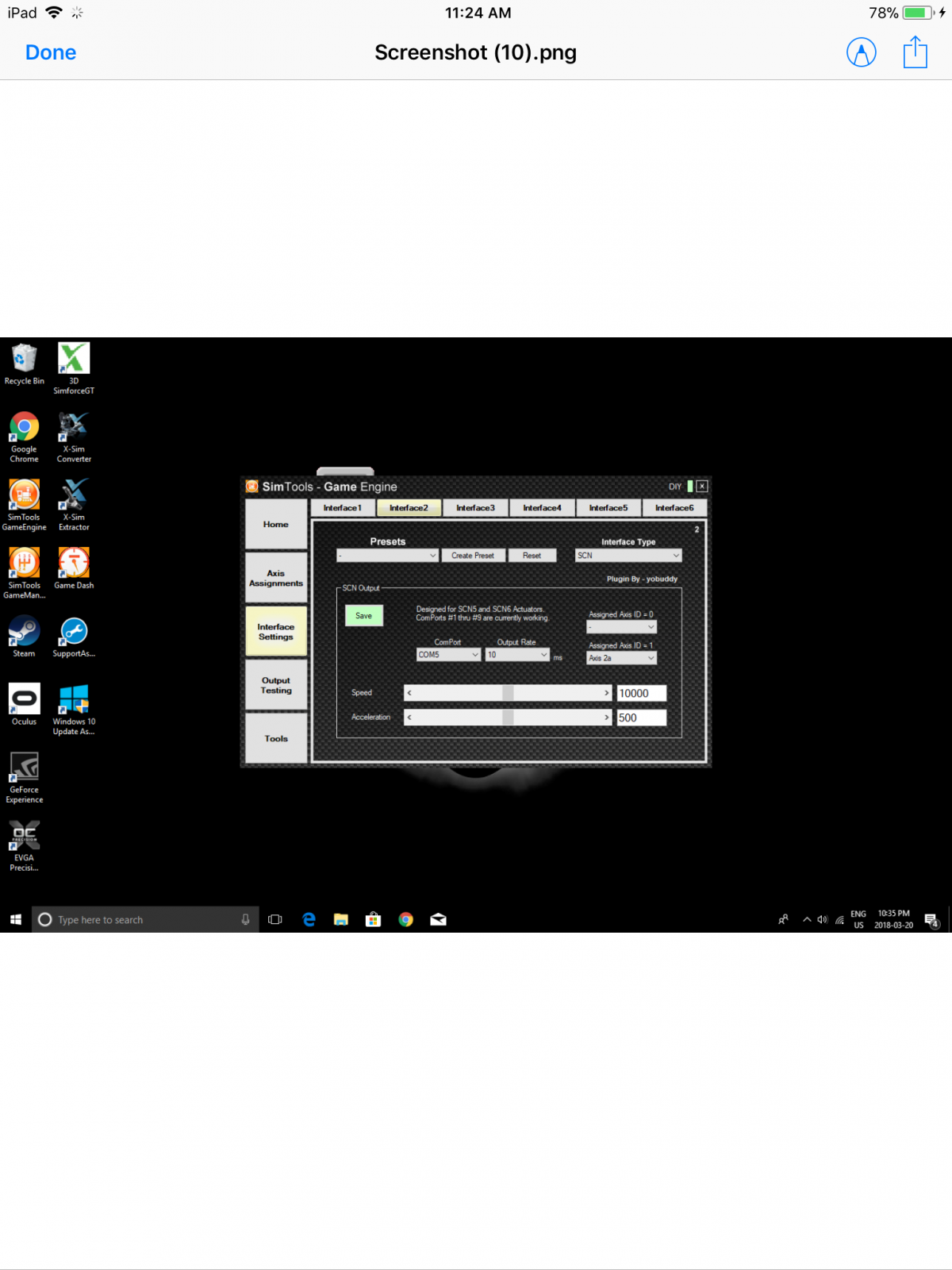Open the taskbar People icon

tap(783, 919)
